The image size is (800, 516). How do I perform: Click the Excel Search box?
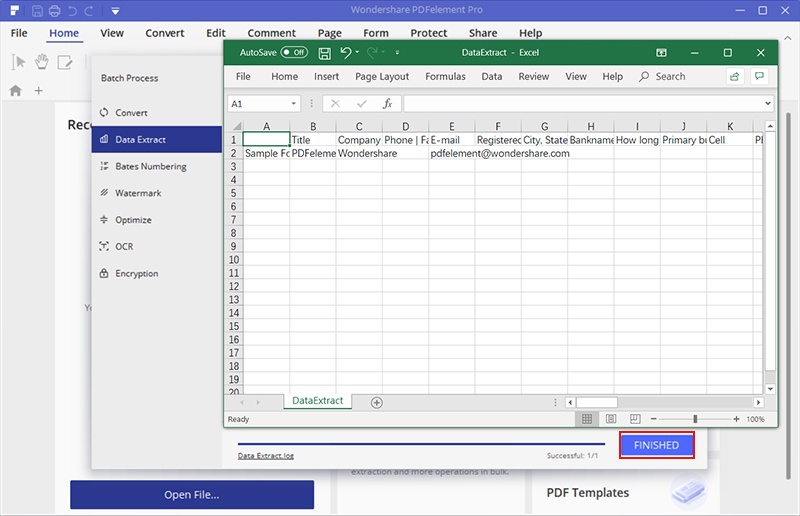[662, 77]
